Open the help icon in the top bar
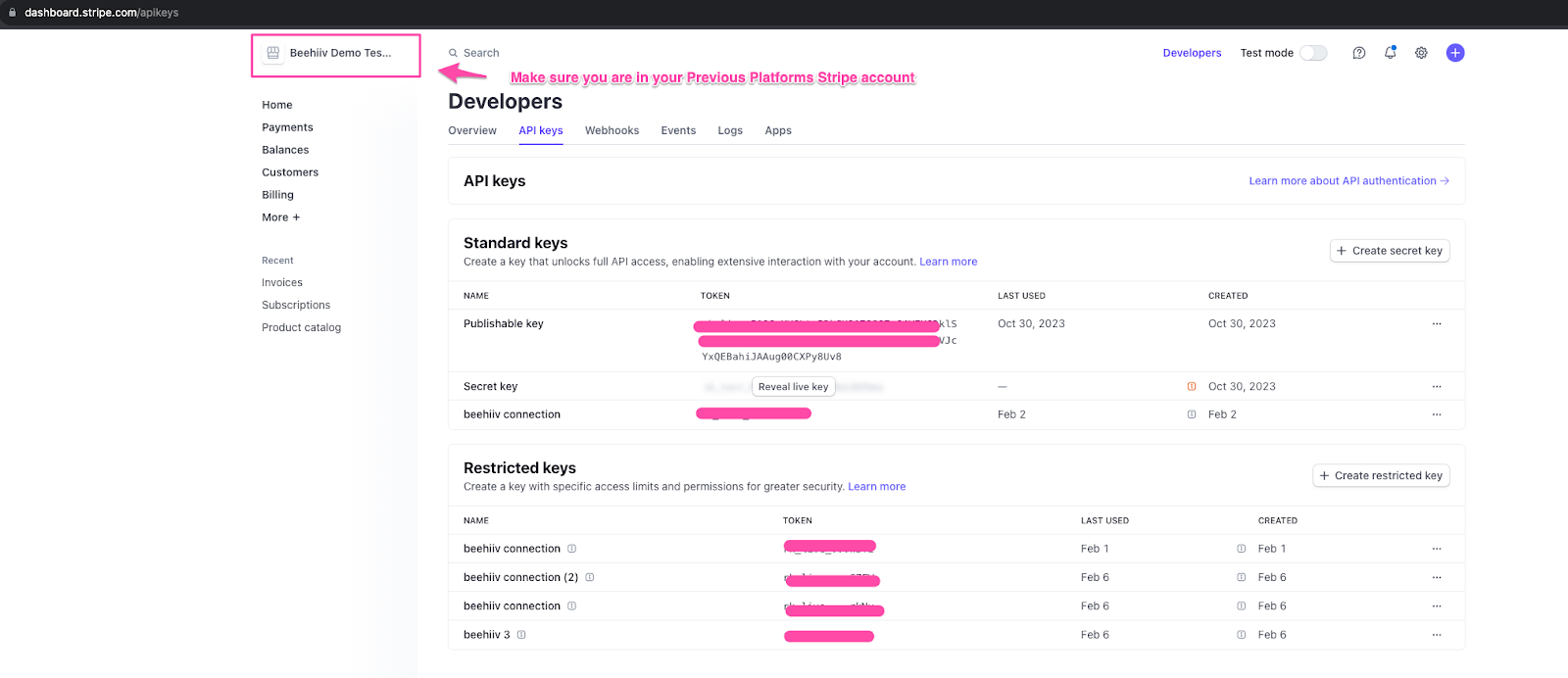The width and height of the screenshot is (1568, 678). click(x=1358, y=53)
